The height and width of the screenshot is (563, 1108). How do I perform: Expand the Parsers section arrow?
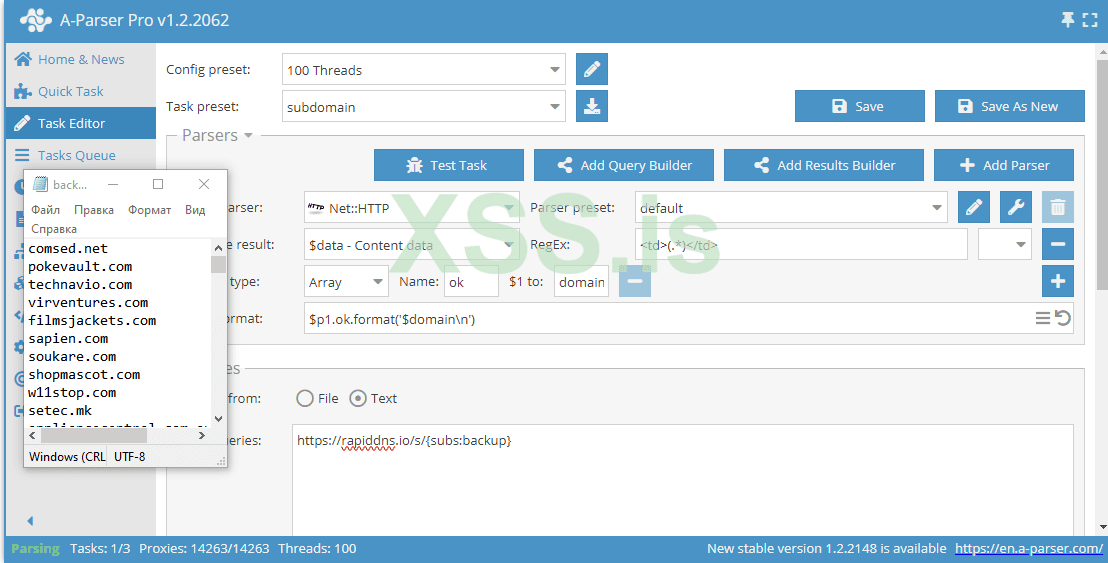(x=248, y=136)
